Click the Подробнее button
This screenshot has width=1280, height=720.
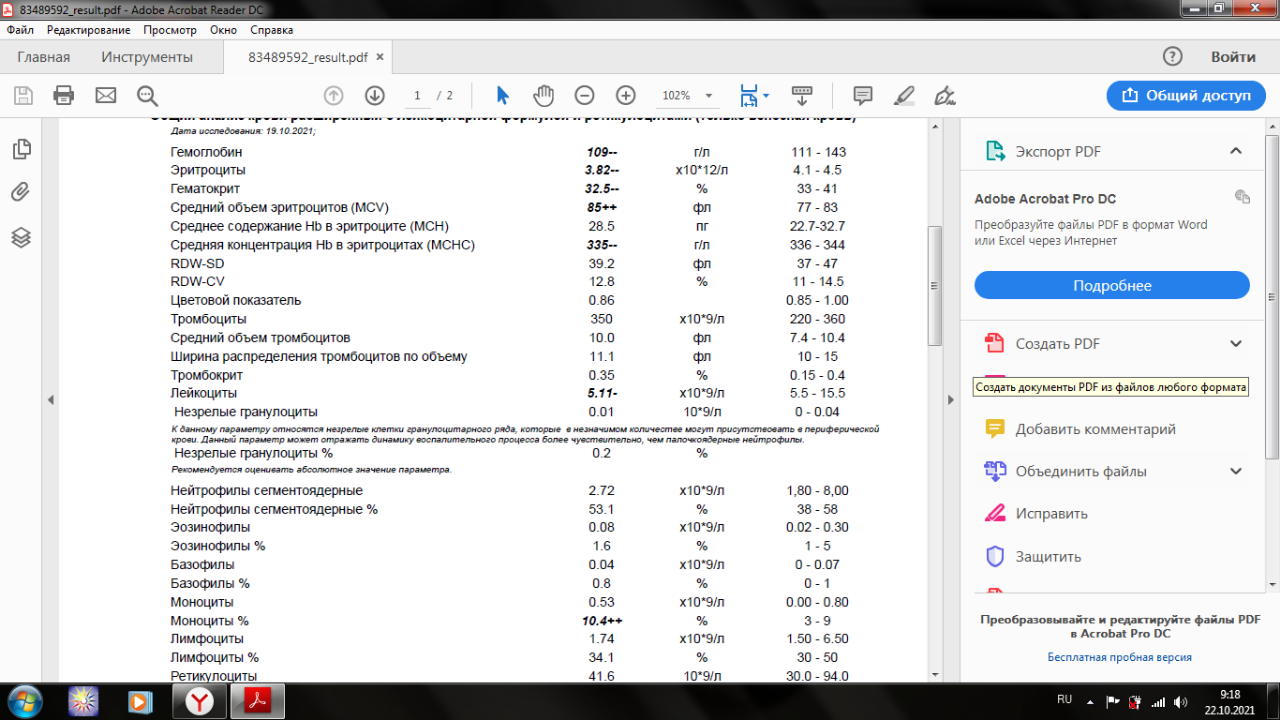tap(1112, 285)
